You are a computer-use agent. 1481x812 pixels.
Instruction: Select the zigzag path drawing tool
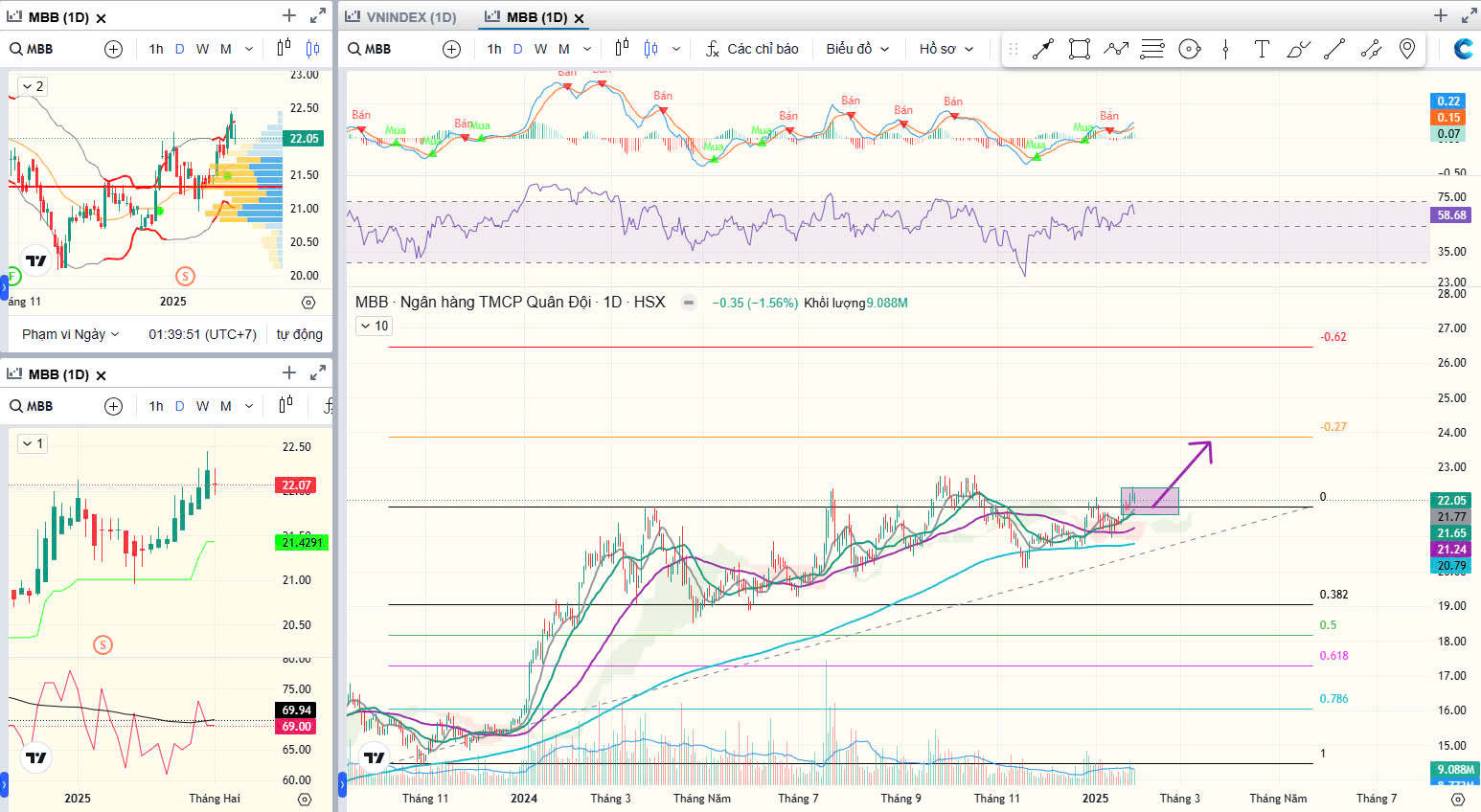(x=1116, y=49)
